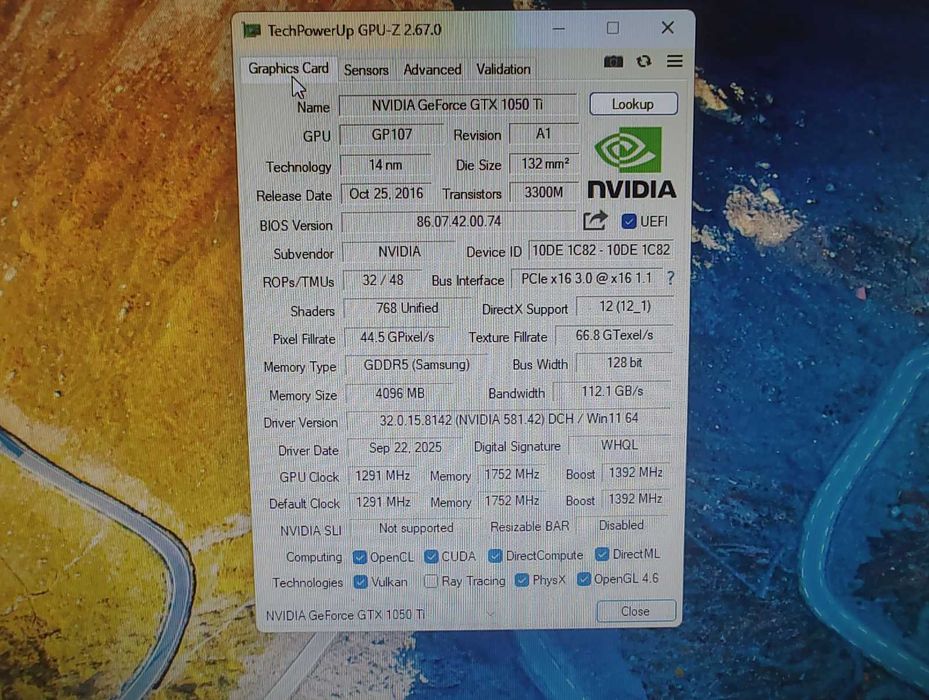Click the NVIDIA logo image
Image resolution: width=929 pixels, height=700 pixels.
tap(632, 162)
